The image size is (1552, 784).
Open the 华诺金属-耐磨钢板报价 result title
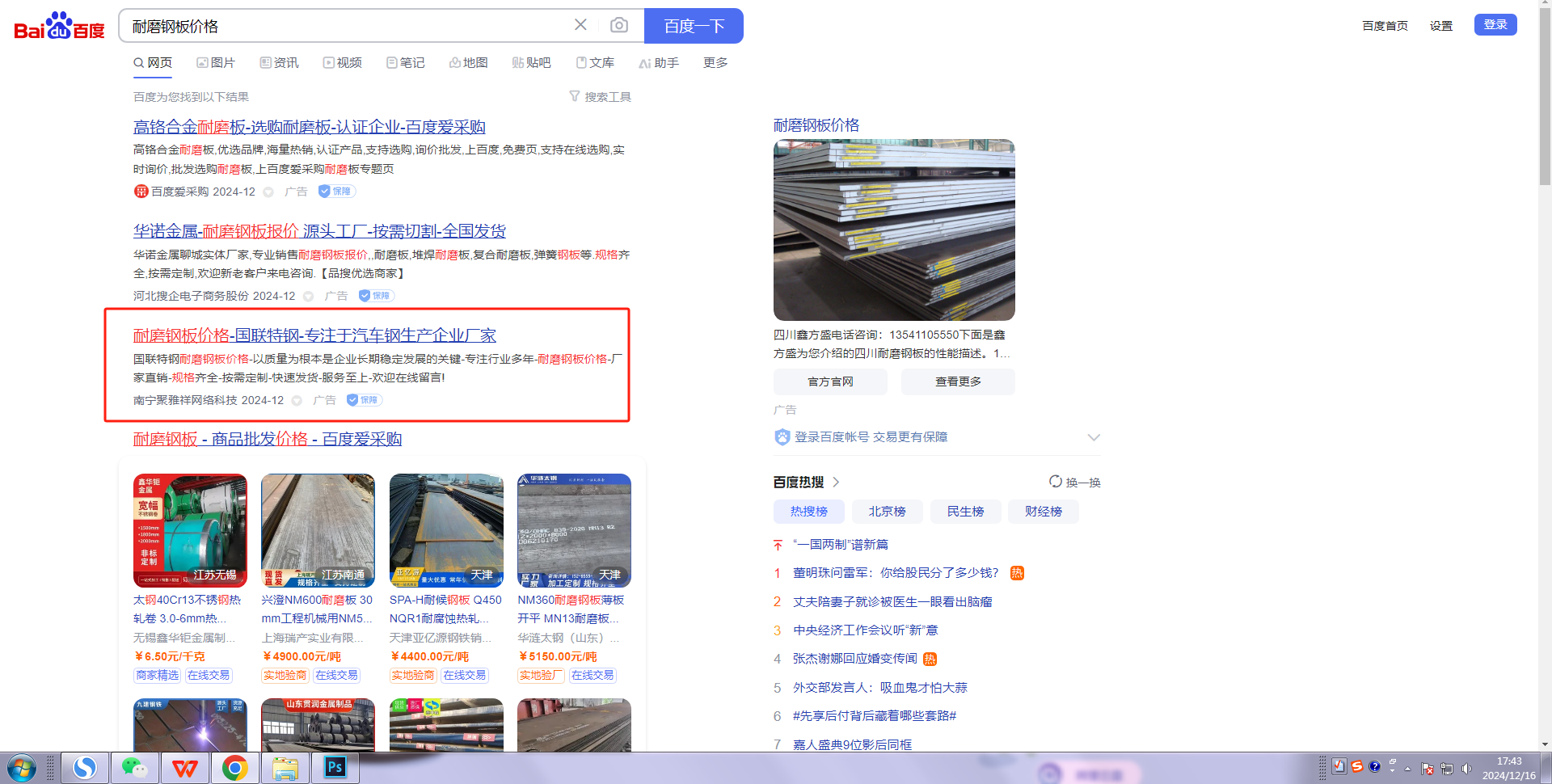click(x=319, y=231)
